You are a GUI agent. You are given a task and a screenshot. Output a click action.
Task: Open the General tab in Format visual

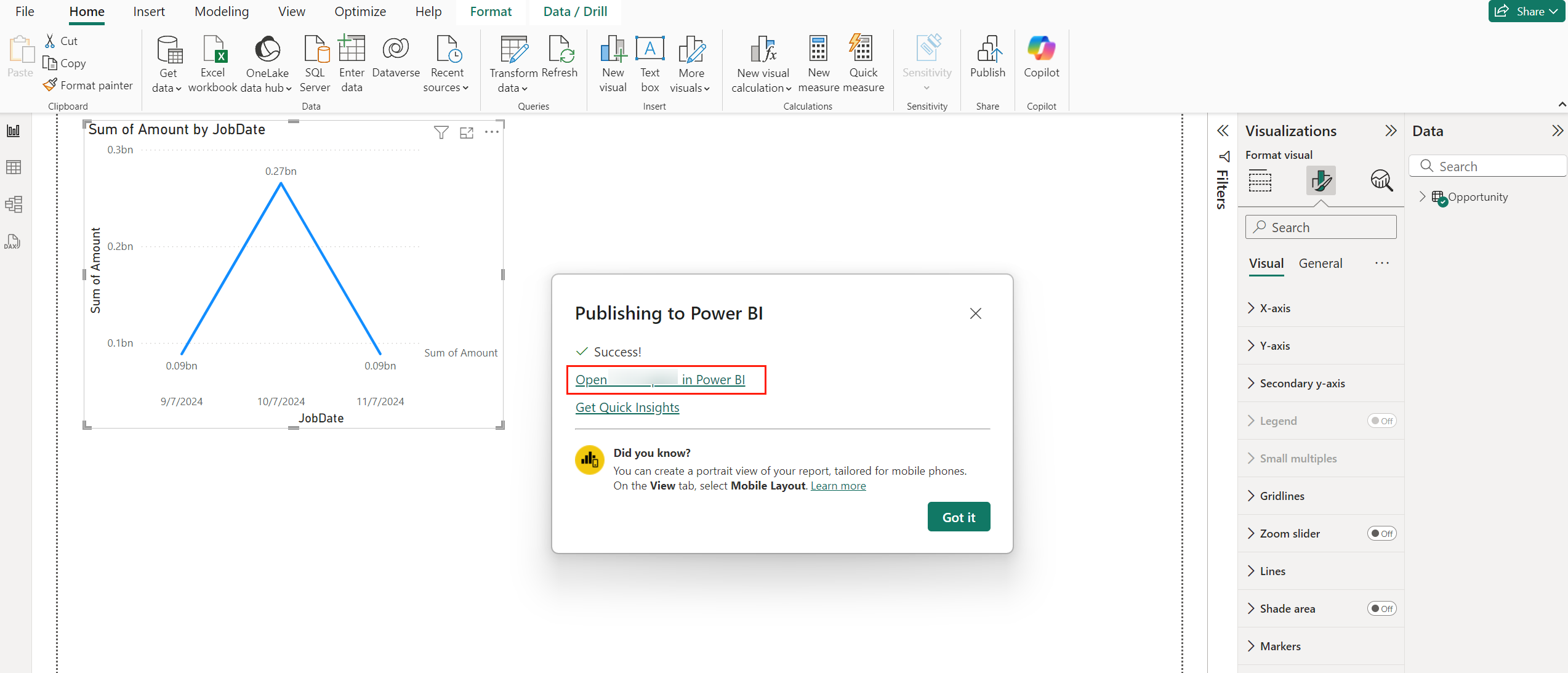click(x=1321, y=263)
